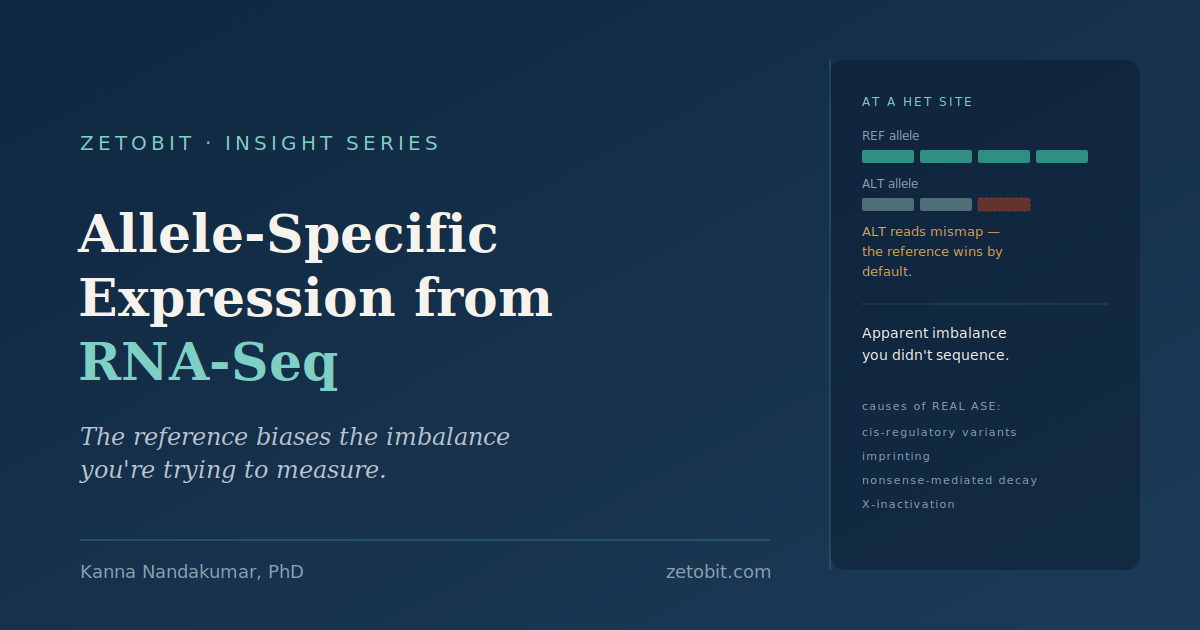Screen dimensions: 1200x630
Task: Click the ZETOBIT · INSIGHT SERIES label
Action: pos(260,143)
